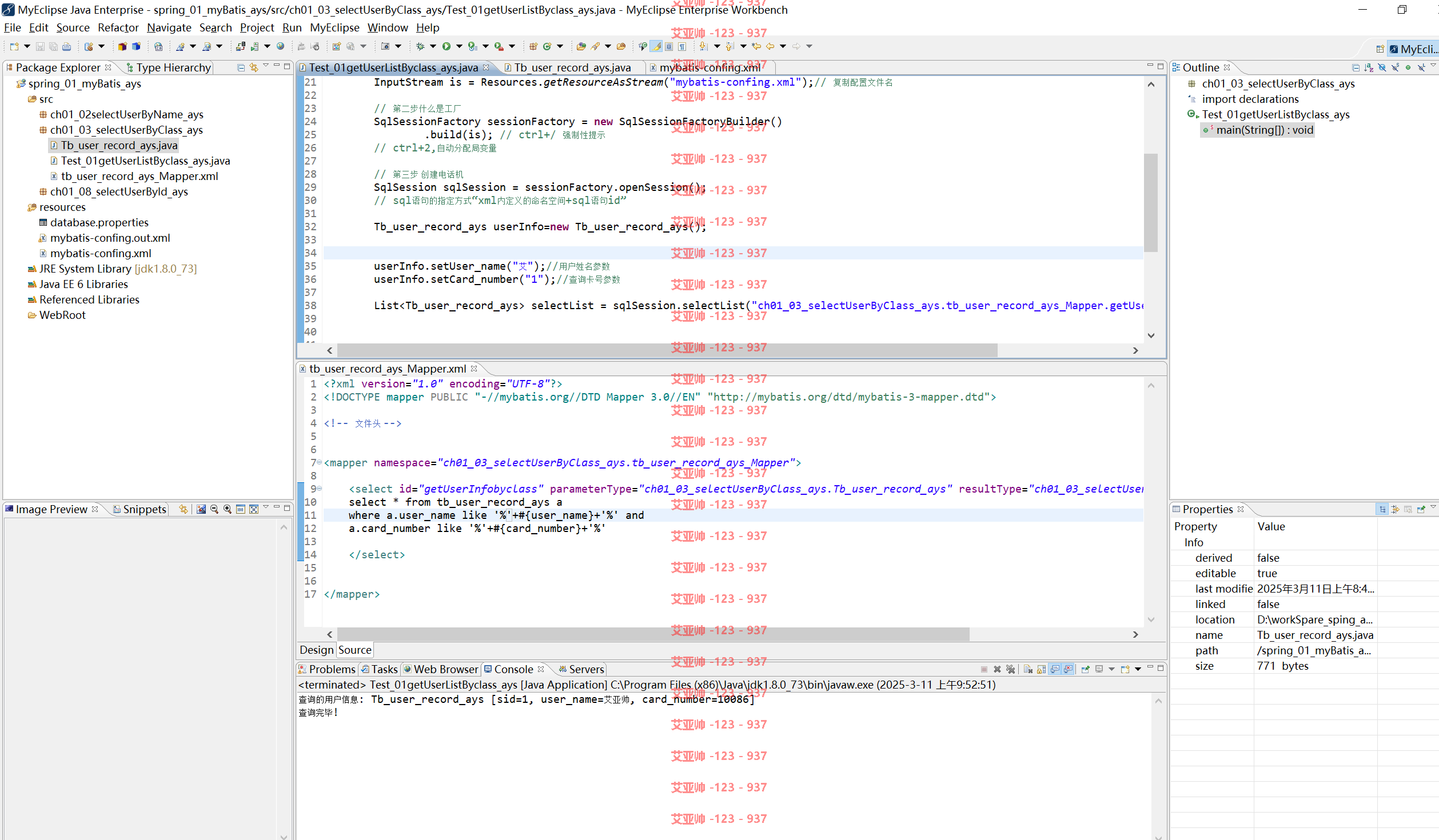Toggle Hide Local Types in Outline
Image resolution: width=1439 pixels, height=840 pixels.
tap(1421, 67)
